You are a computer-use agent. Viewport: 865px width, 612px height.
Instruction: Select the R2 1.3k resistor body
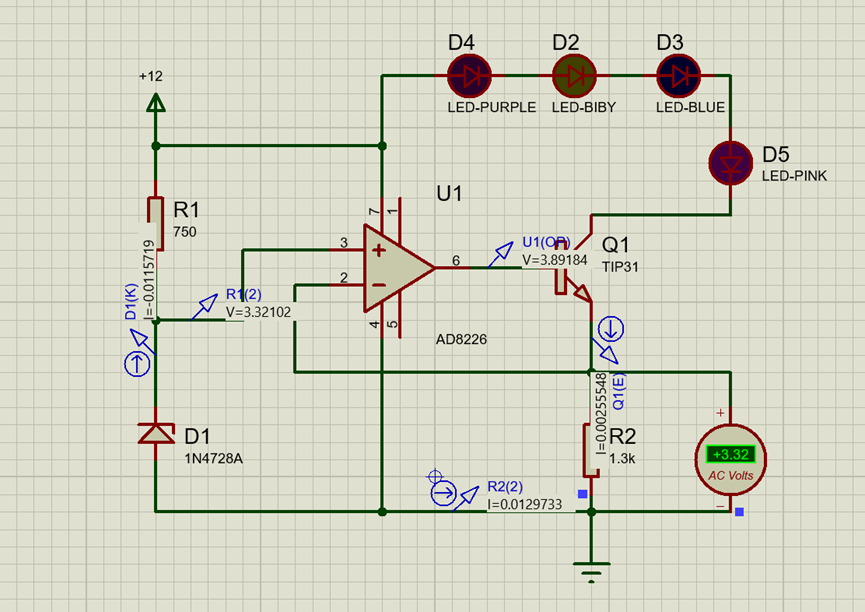pyautogui.click(x=591, y=450)
